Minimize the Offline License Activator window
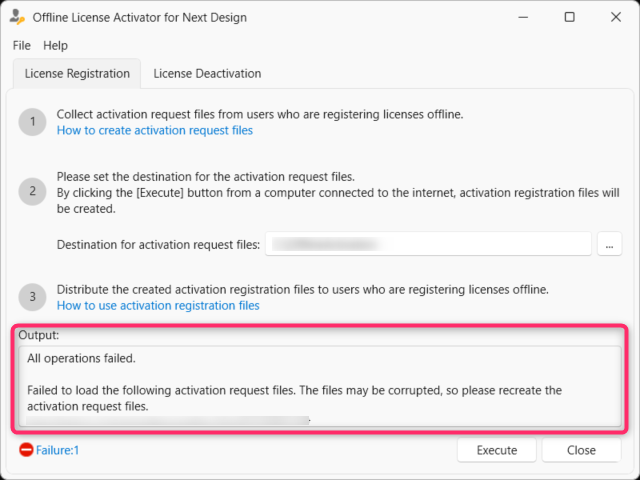640x480 pixels. pos(523,17)
